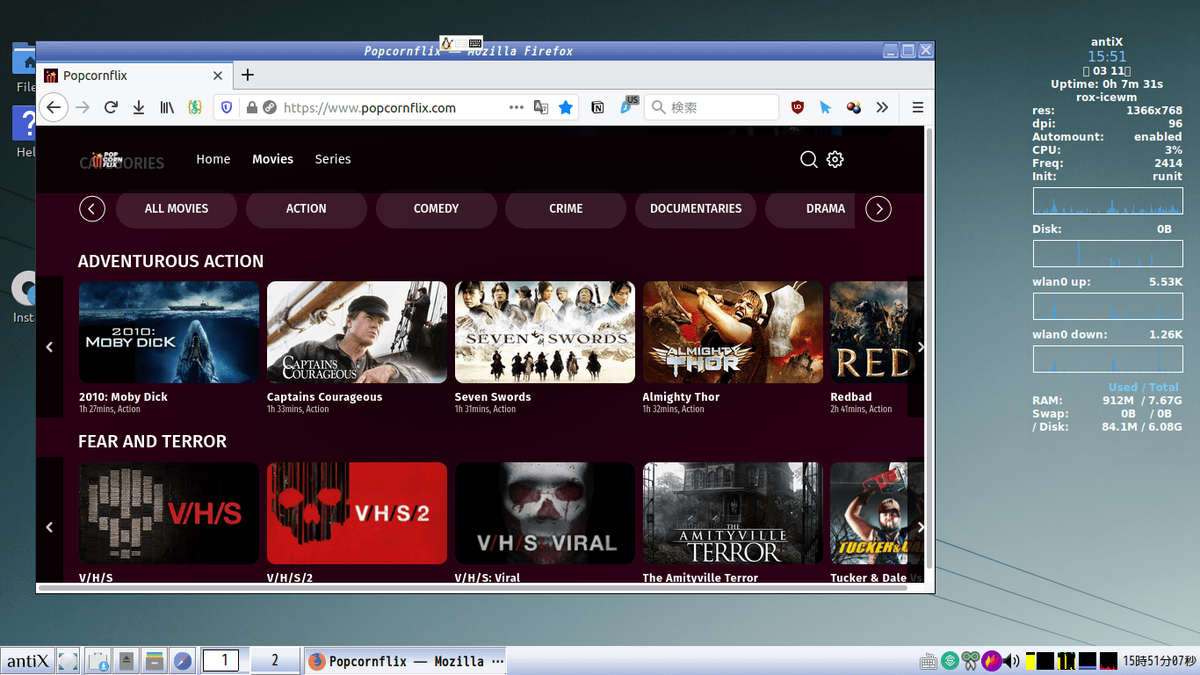Click the Seven Swords title text
Screen dimensions: 1200x675
[x=493, y=397]
